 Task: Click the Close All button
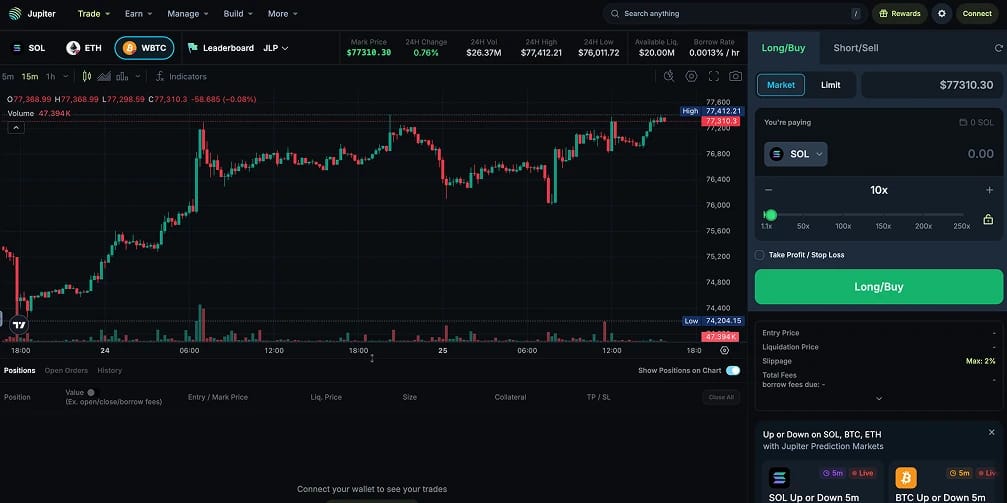(x=721, y=397)
